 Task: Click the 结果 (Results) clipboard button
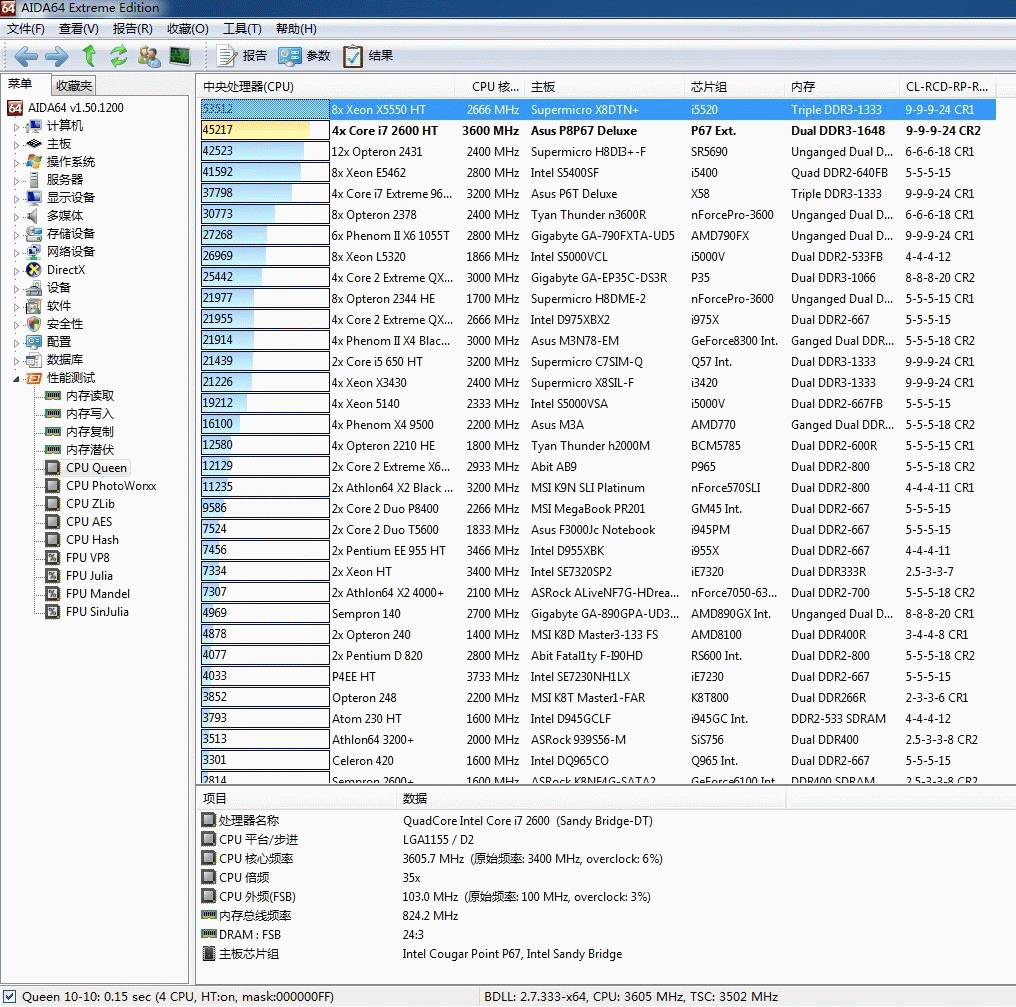point(367,56)
